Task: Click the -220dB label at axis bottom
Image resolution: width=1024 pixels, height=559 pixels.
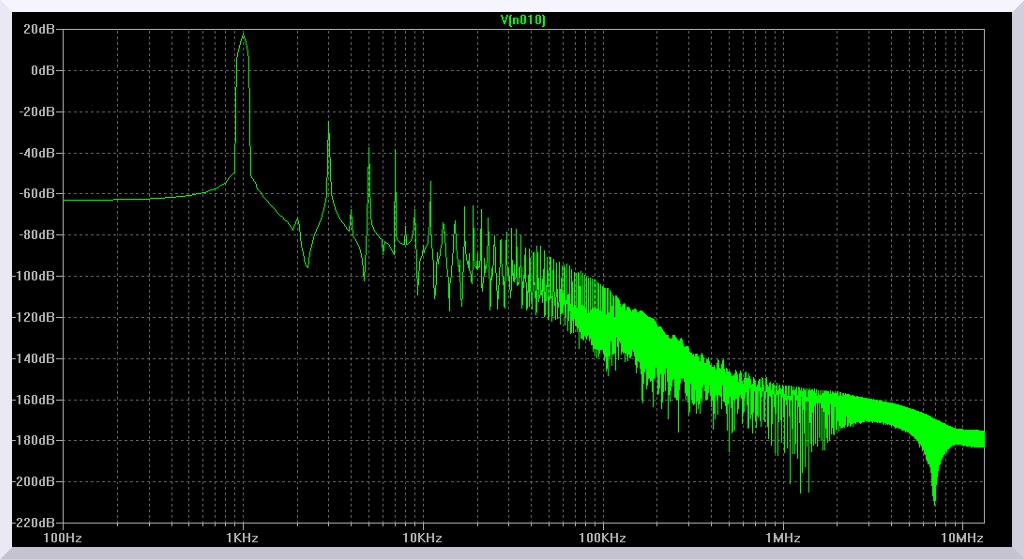Action: (x=35, y=522)
